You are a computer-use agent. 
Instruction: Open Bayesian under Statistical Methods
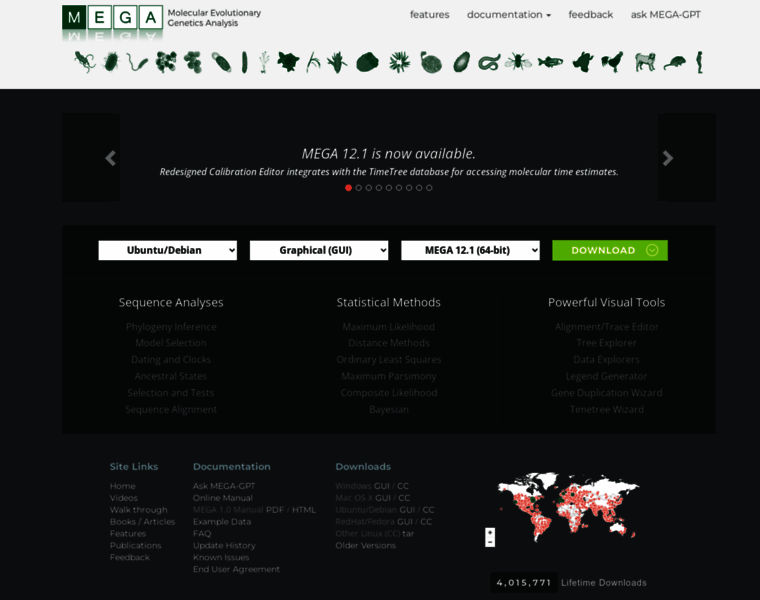point(389,410)
